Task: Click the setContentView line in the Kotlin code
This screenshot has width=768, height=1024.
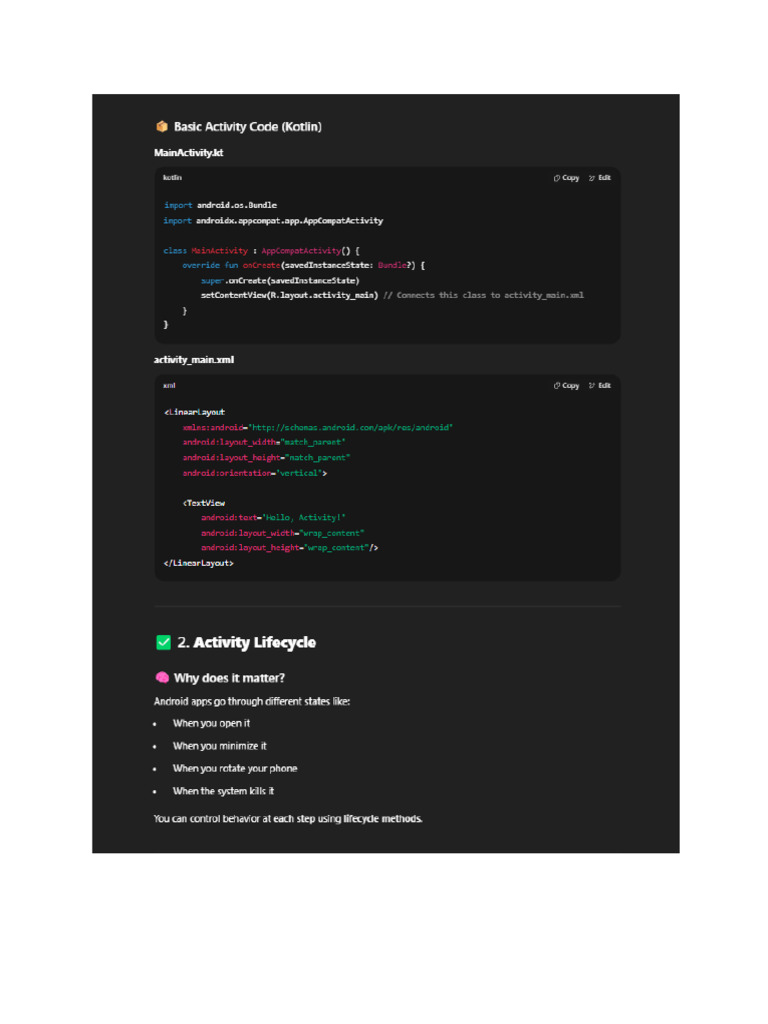Action: [289, 296]
